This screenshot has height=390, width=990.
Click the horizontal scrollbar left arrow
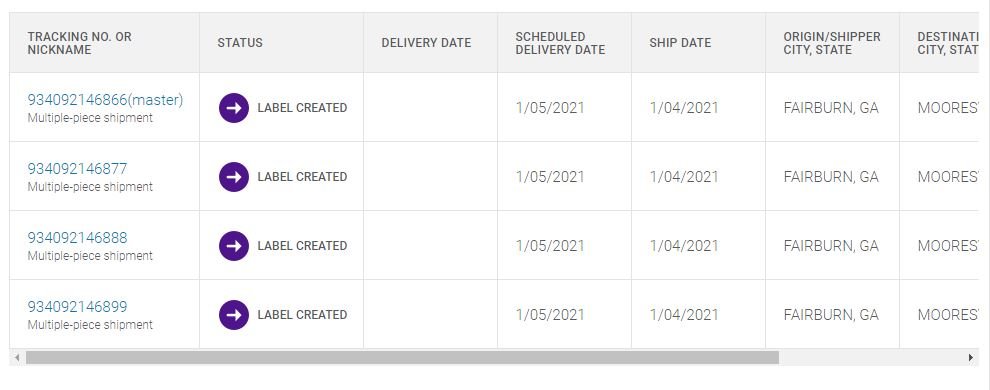point(17,358)
